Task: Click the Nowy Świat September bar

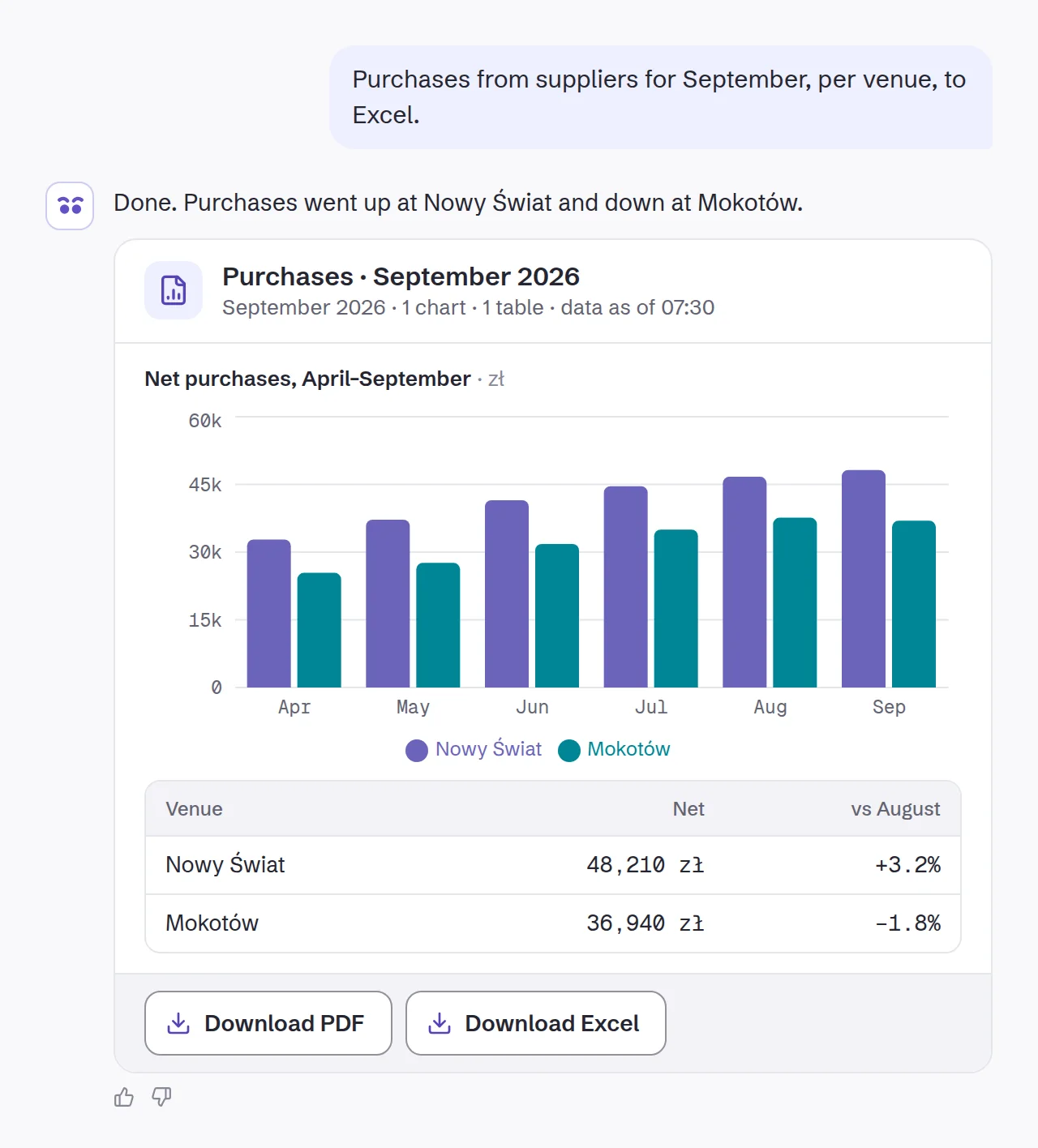Action: click(864, 579)
